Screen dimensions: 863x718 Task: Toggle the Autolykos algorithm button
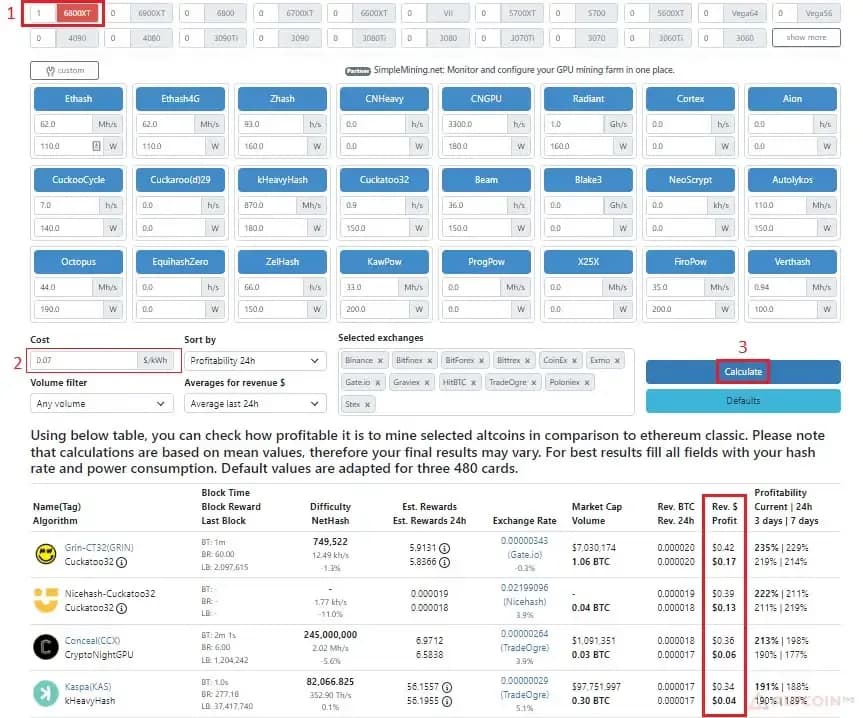click(792, 180)
